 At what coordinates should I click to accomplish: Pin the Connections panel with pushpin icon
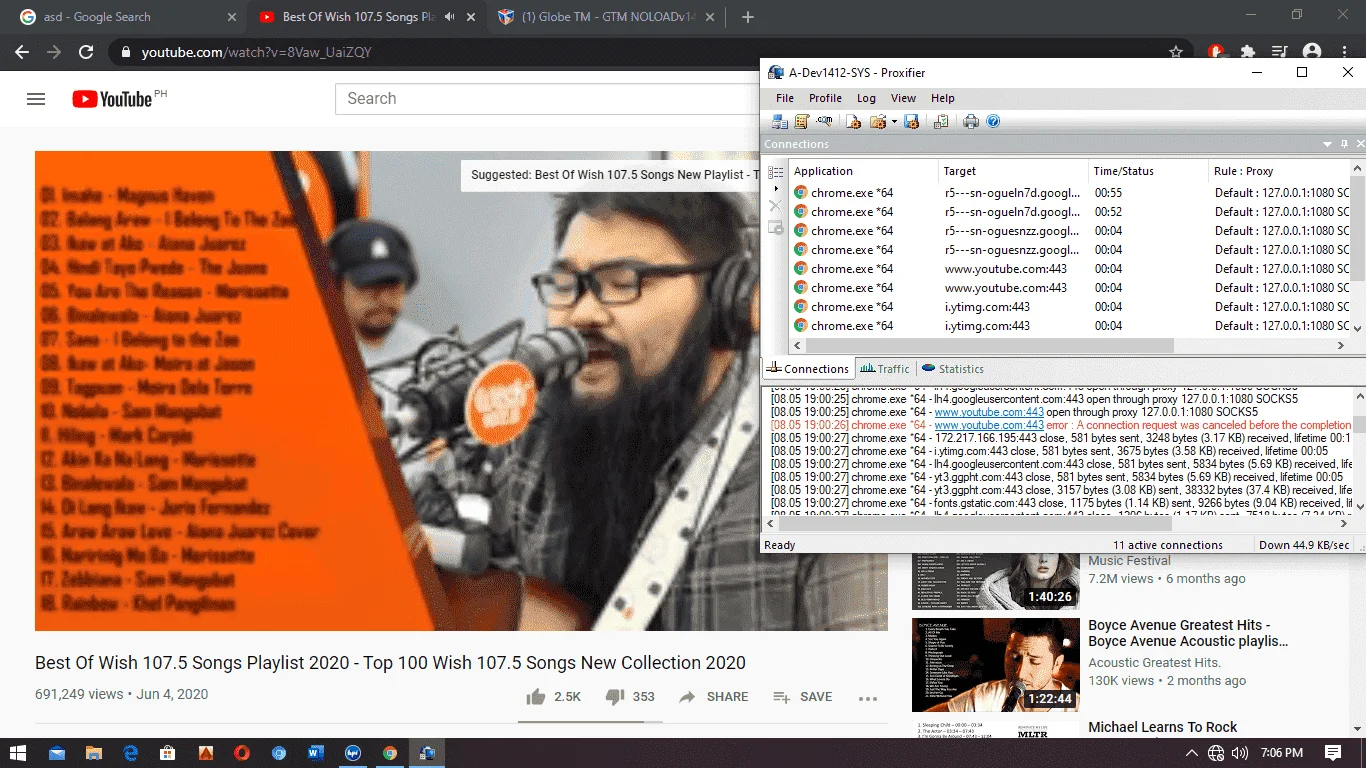(1344, 145)
